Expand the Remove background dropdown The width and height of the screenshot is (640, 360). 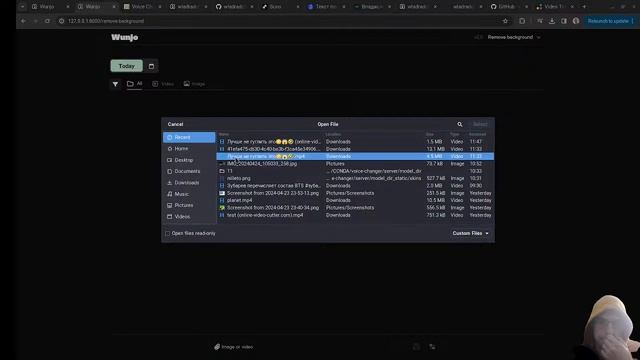click(x=514, y=37)
